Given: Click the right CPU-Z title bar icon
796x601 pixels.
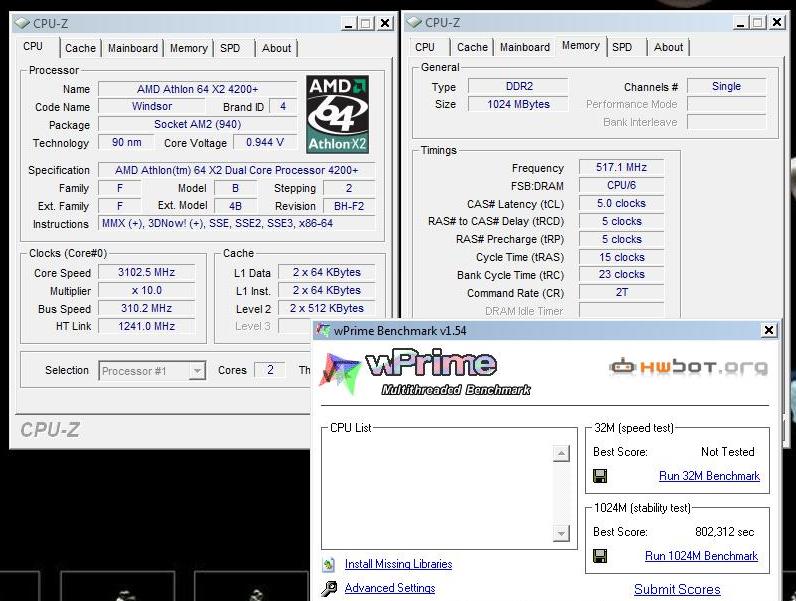Looking at the screenshot, I should pos(414,22).
